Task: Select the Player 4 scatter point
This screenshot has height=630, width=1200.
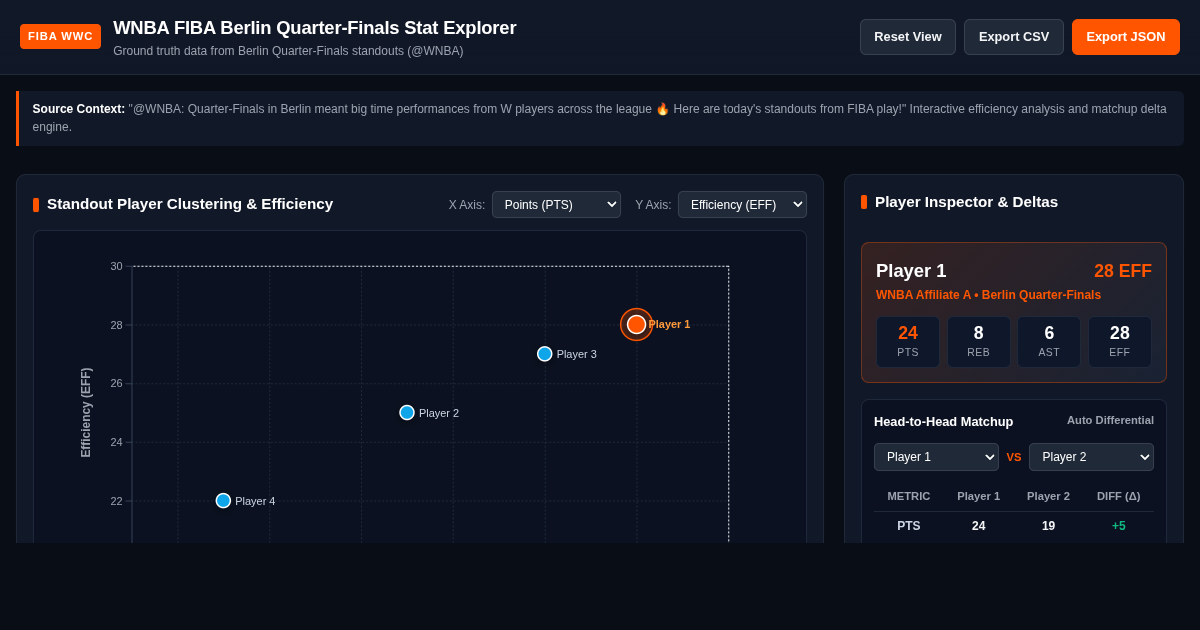Action: [223, 501]
